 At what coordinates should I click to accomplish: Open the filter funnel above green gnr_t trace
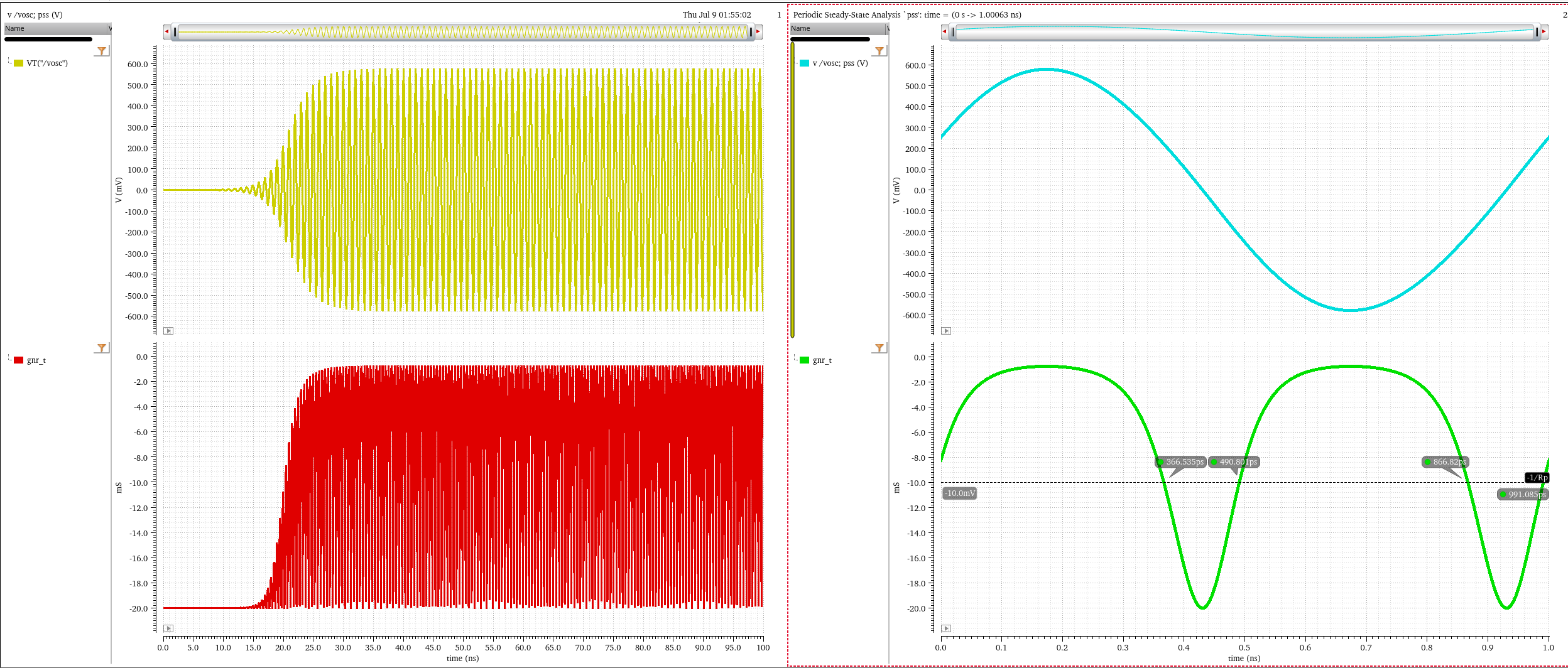[879, 348]
